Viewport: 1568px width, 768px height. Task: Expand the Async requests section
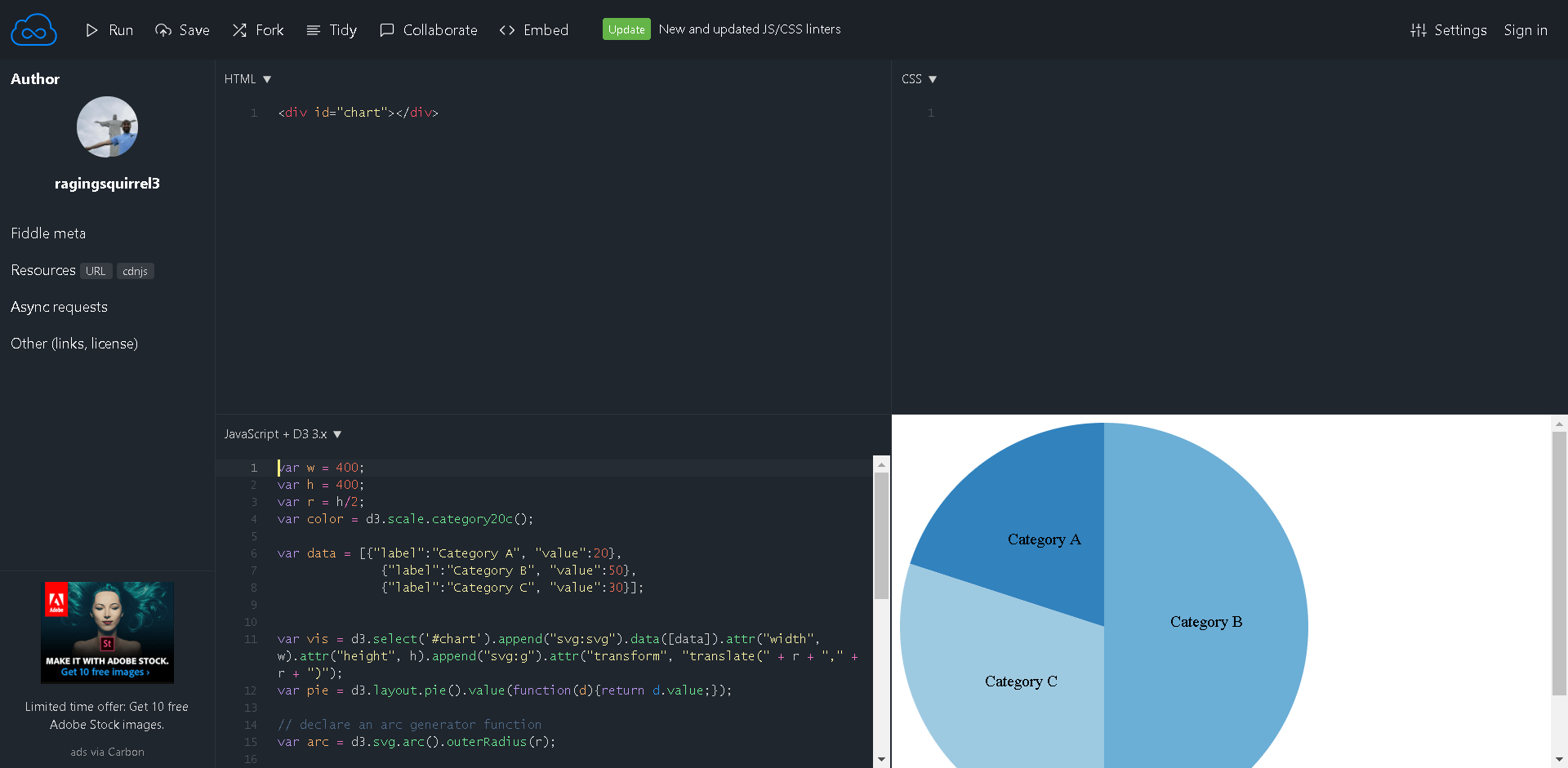click(59, 307)
